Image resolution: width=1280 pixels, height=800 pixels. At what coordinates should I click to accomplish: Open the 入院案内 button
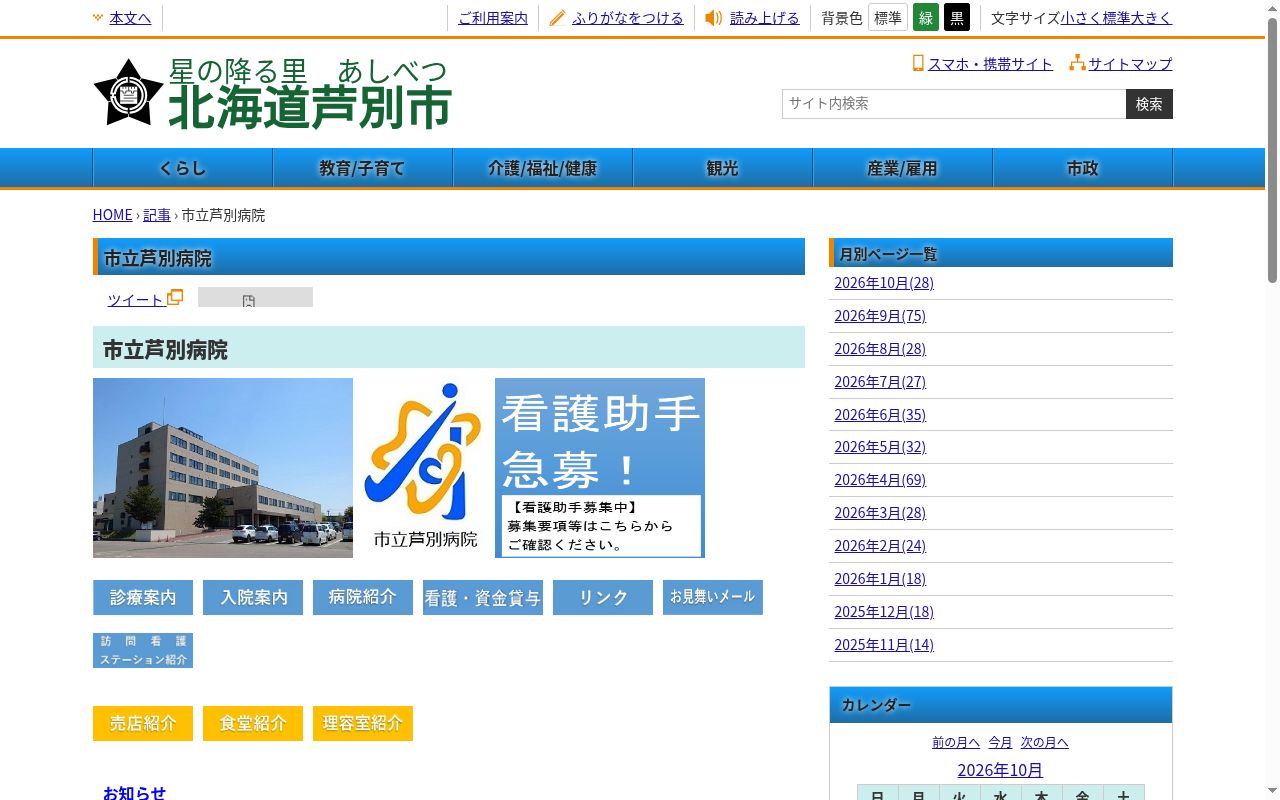(253, 597)
